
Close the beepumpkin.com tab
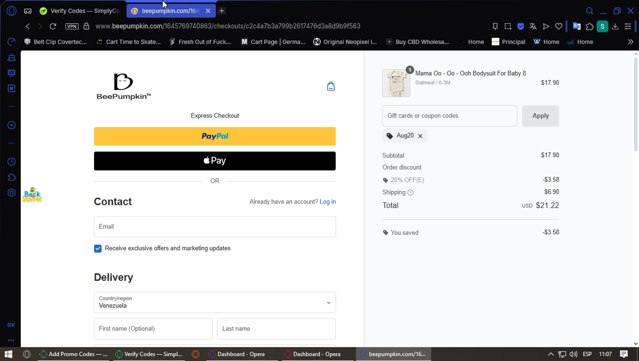pyautogui.click(x=208, y=11)
